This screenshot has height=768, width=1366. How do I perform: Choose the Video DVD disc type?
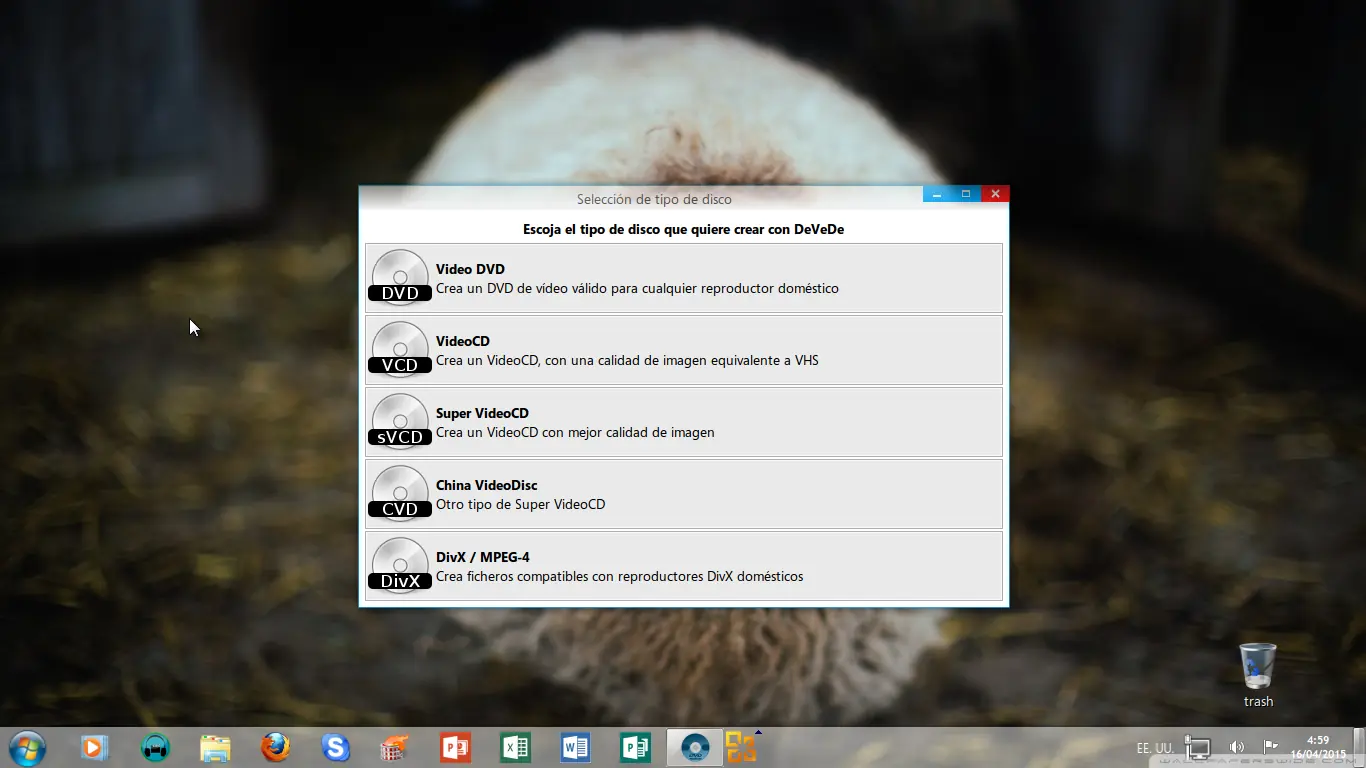pyautogui.click(x=684, y=278)
